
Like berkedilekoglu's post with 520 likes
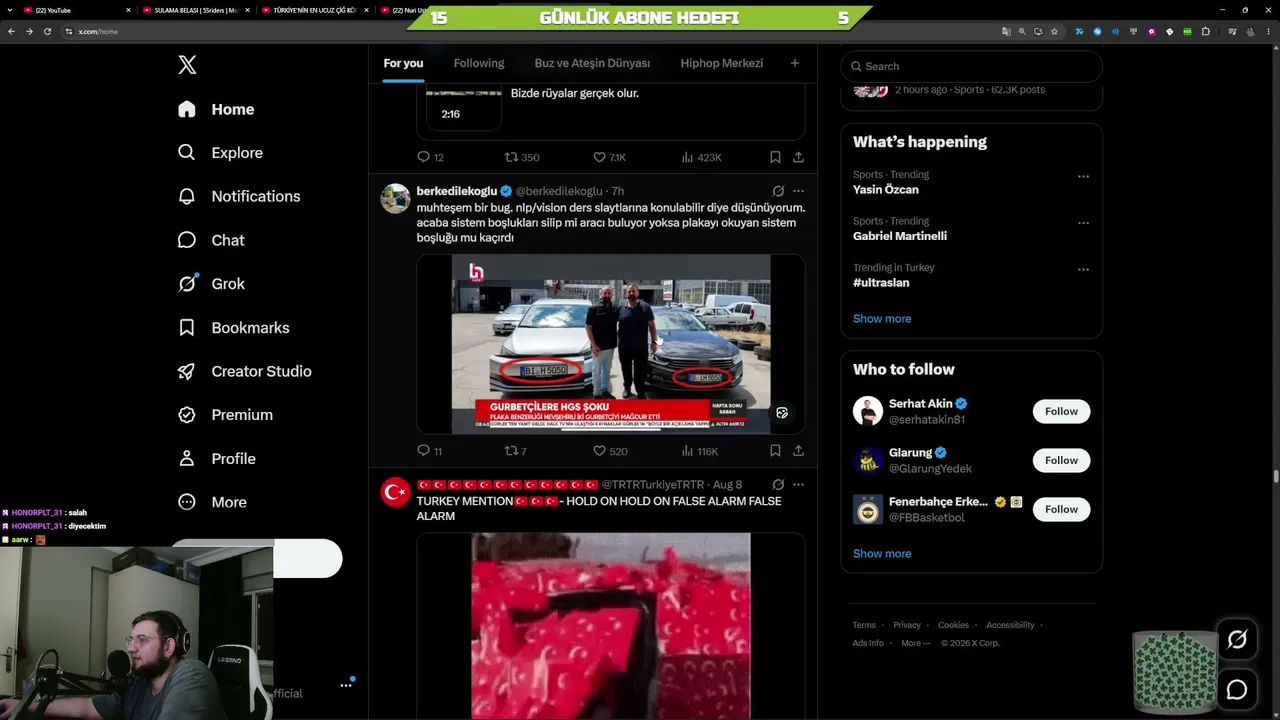(610, 451)
